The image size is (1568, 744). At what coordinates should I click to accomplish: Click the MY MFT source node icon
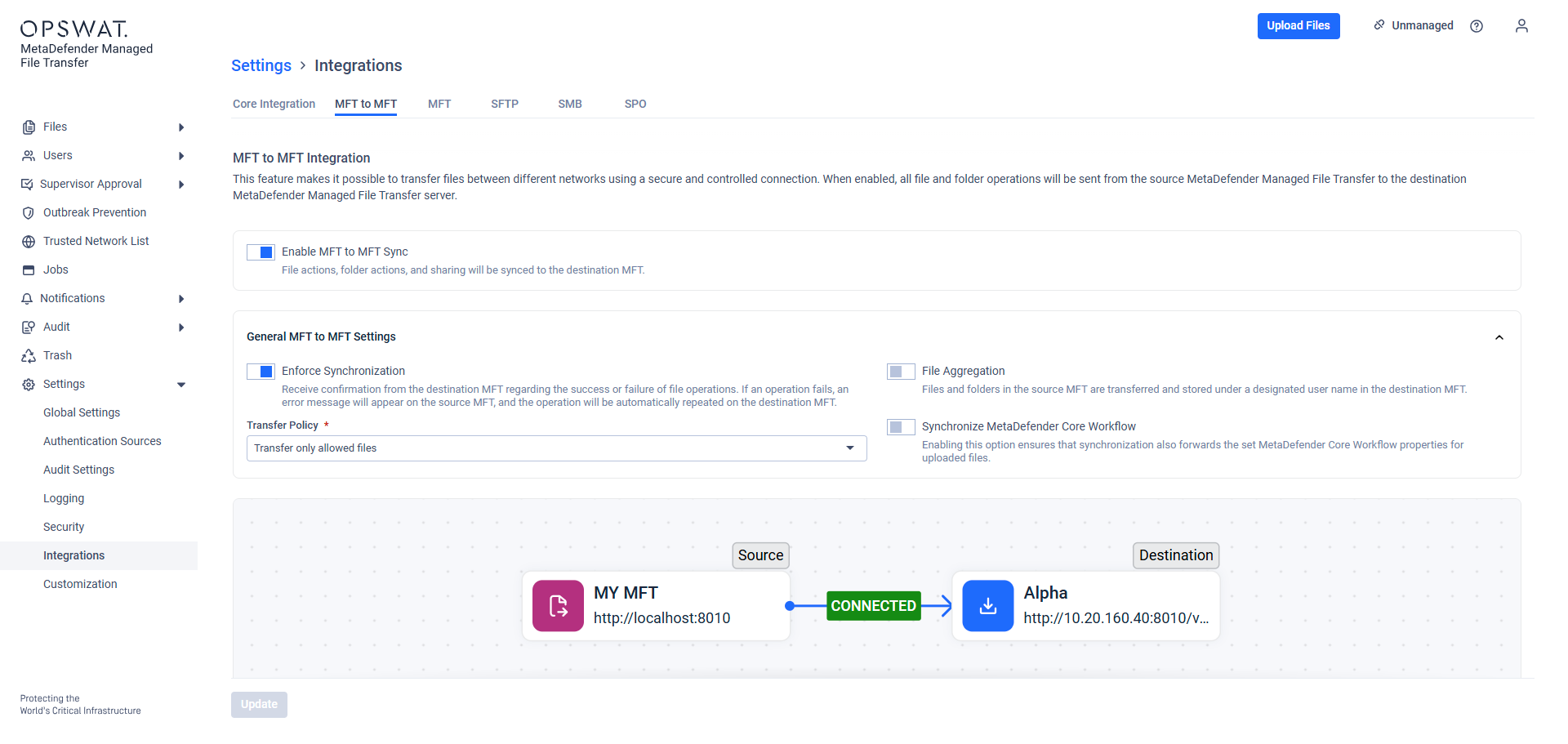[558, 606]
